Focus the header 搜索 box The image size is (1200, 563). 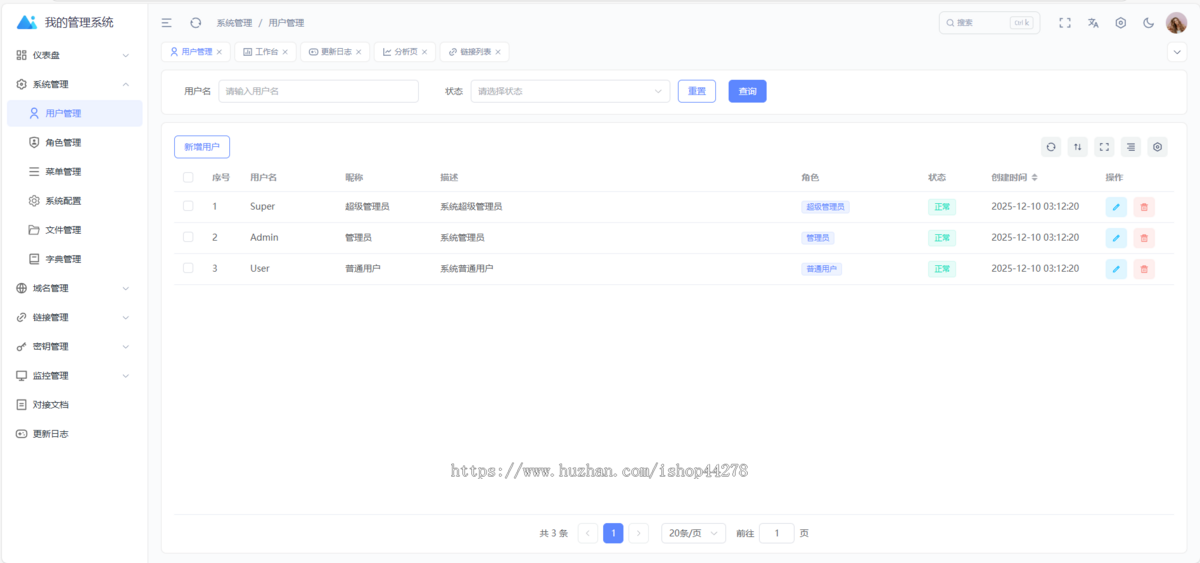click(989, 22)
